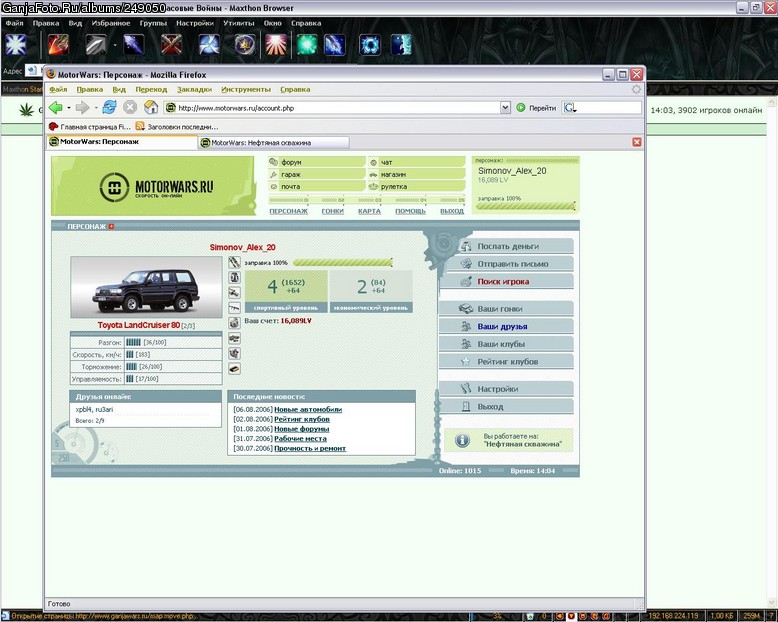Click the snowflake star icon in Maxthon toolbar
The image size is (778, 622).
pyautogui.click(x=16, y=45)
